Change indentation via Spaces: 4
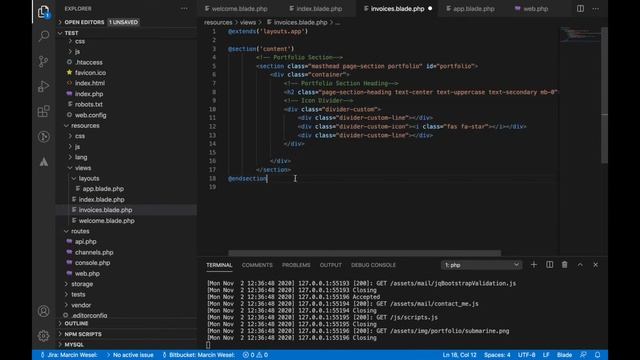This screenshot has height=360, width=640. point(497,355)
